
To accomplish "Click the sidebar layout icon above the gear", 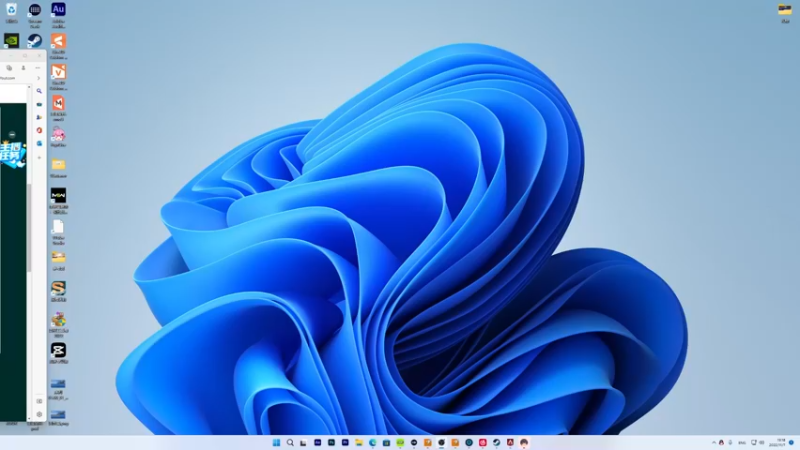I will (x=39, y=401).
